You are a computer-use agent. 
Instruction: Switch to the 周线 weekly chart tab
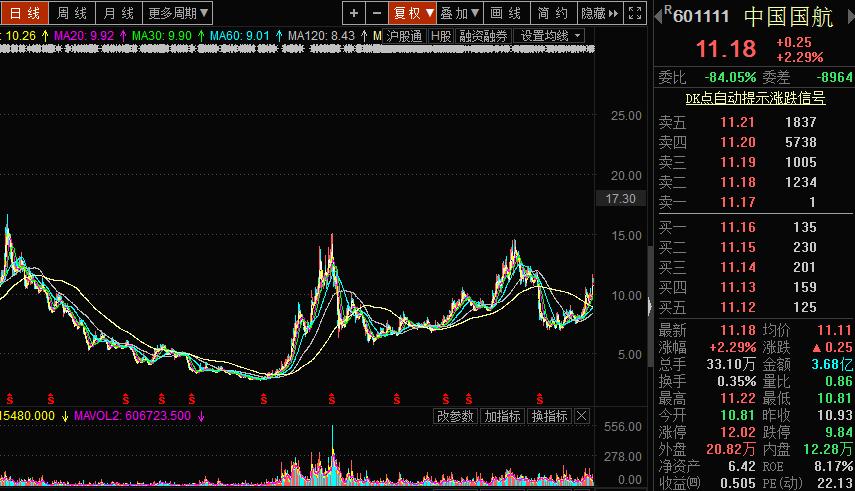72,13
